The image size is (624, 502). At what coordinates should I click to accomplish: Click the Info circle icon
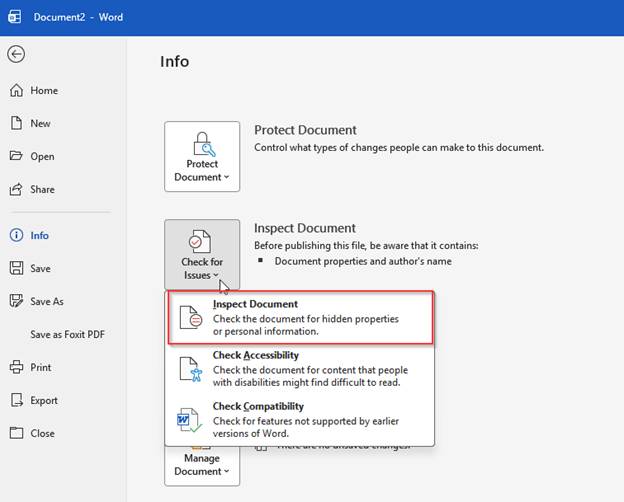(16, 235)
